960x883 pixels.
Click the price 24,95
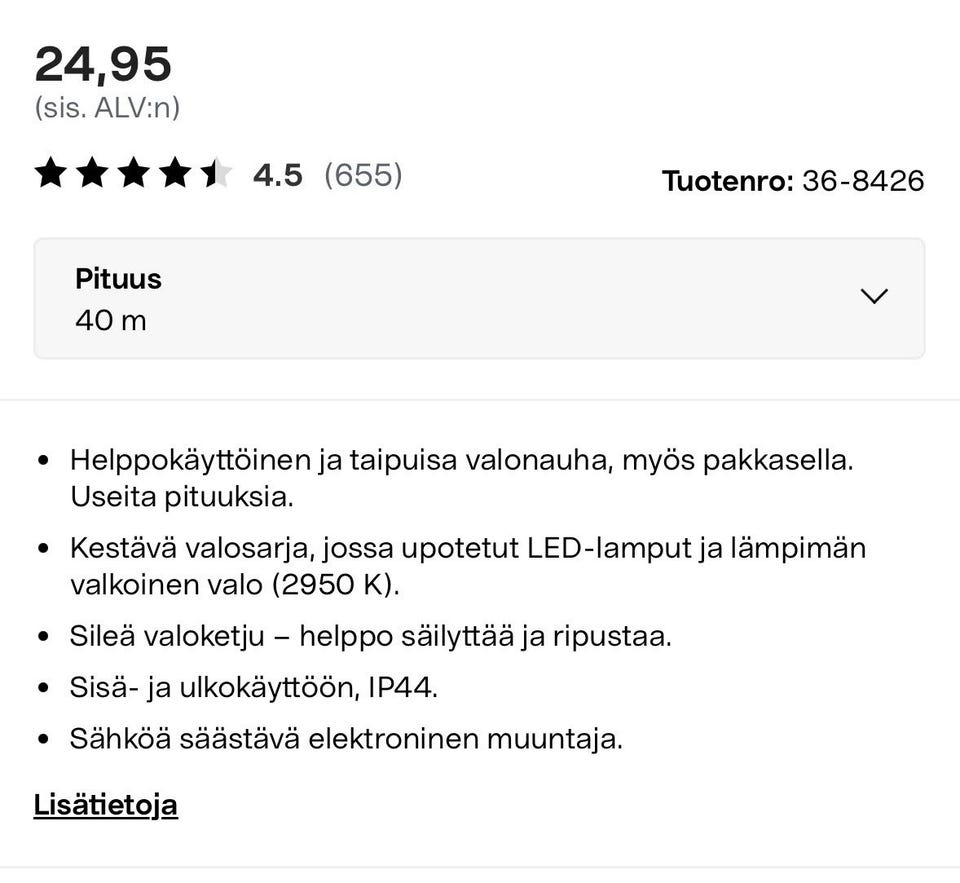click(103, 64)
